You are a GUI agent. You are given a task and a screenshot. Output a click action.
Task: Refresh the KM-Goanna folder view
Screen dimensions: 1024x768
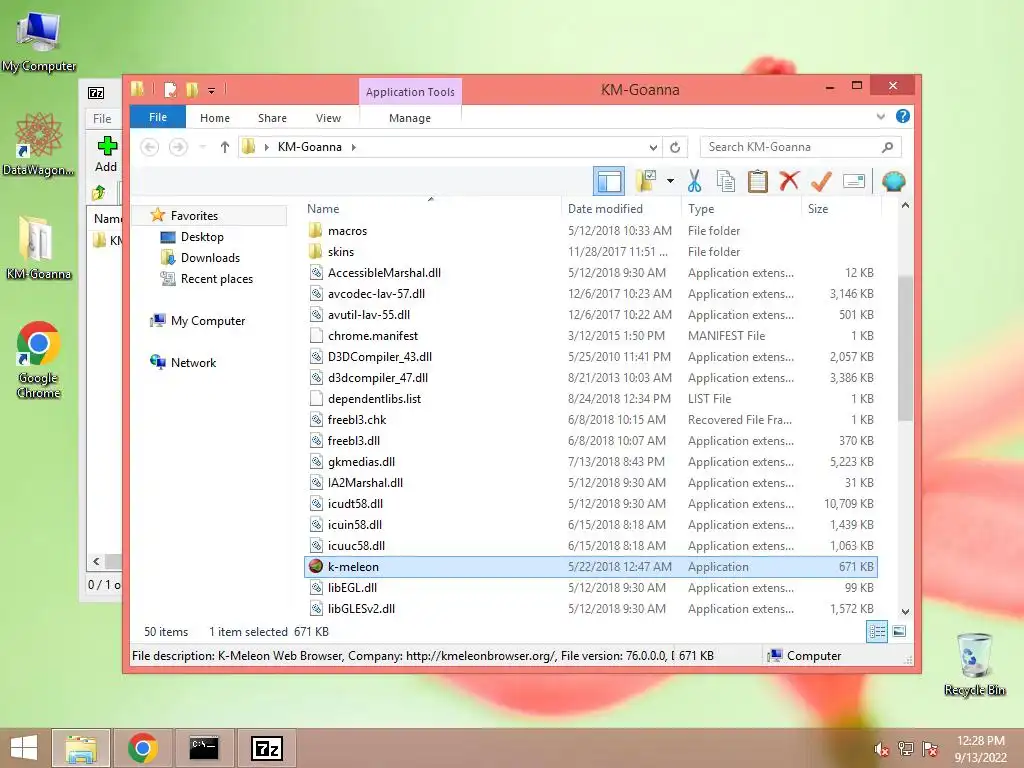(675, 147)
